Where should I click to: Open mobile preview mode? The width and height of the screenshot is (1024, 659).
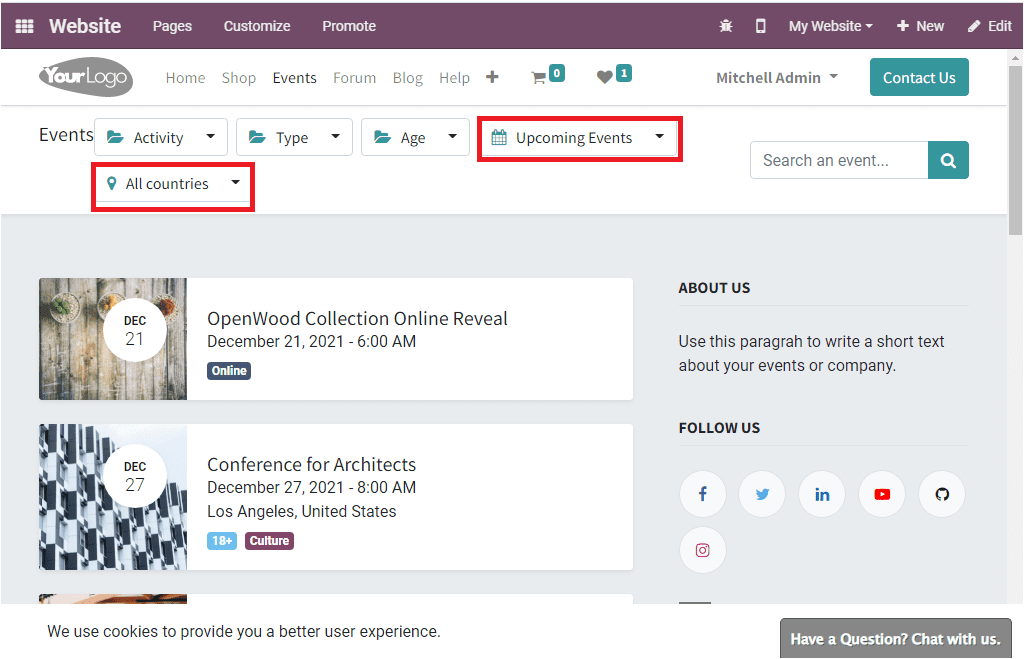760,25
